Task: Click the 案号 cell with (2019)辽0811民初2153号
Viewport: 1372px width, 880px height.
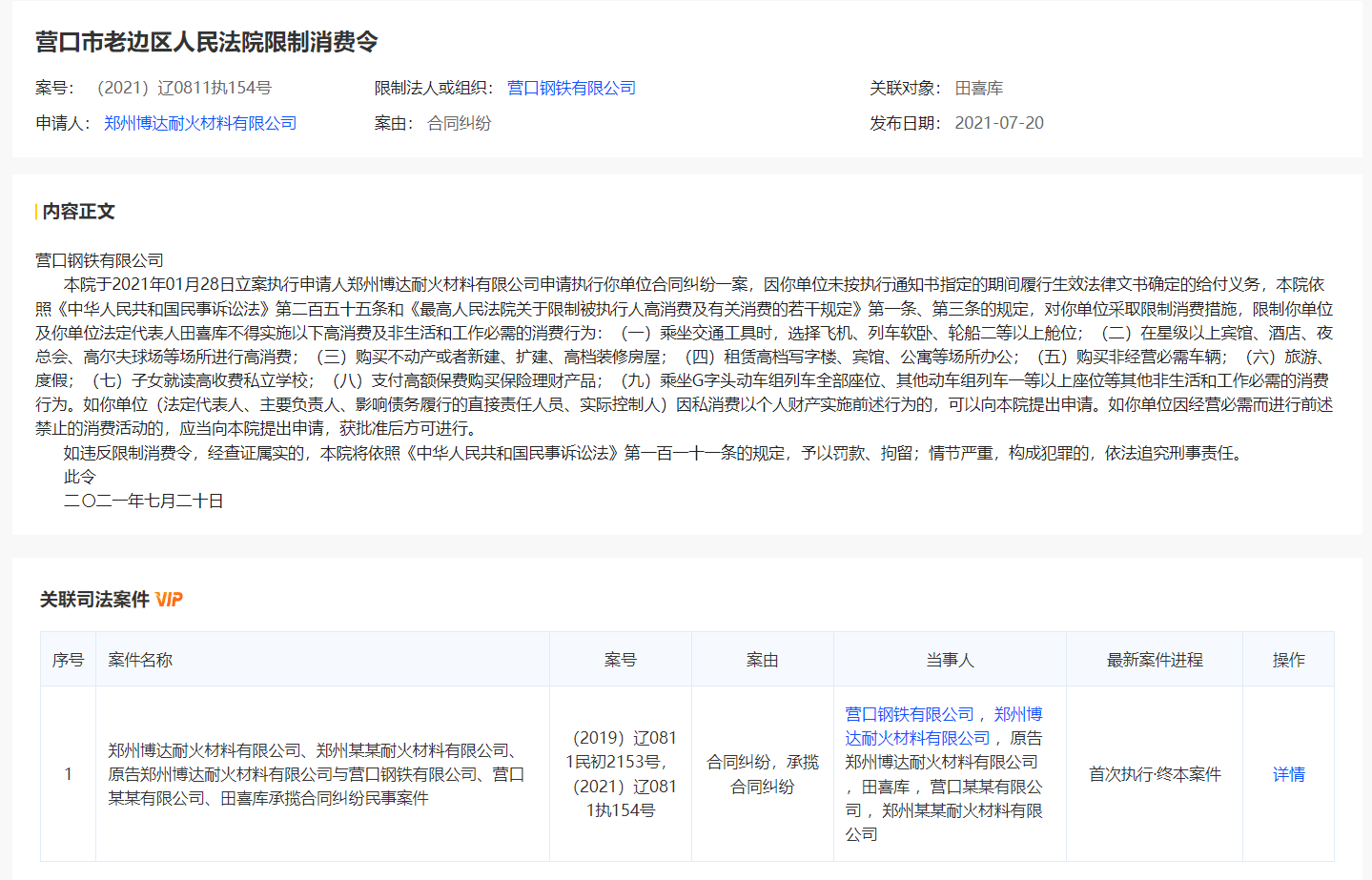Action: click(620, 774)
